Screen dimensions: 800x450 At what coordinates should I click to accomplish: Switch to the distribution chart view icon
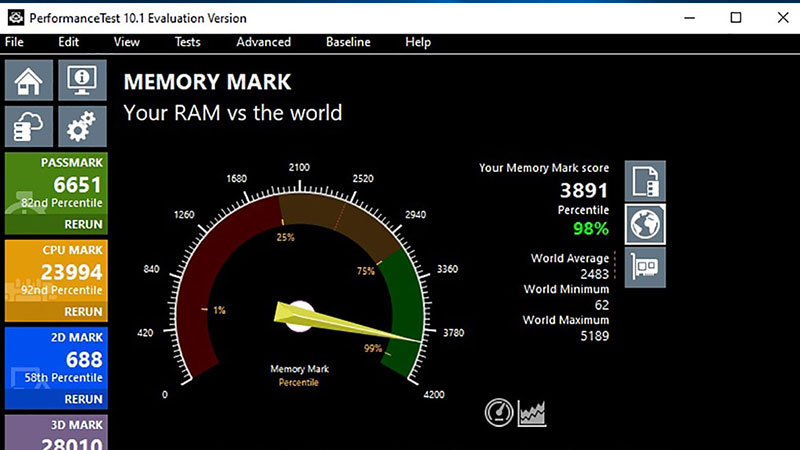click(x=532, y=413)
